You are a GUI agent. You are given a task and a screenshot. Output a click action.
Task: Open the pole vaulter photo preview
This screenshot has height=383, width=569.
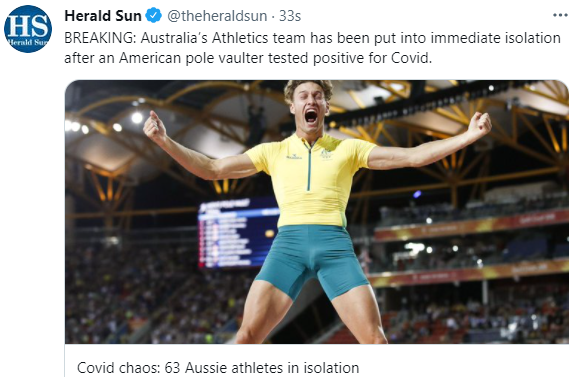point(317,212)
